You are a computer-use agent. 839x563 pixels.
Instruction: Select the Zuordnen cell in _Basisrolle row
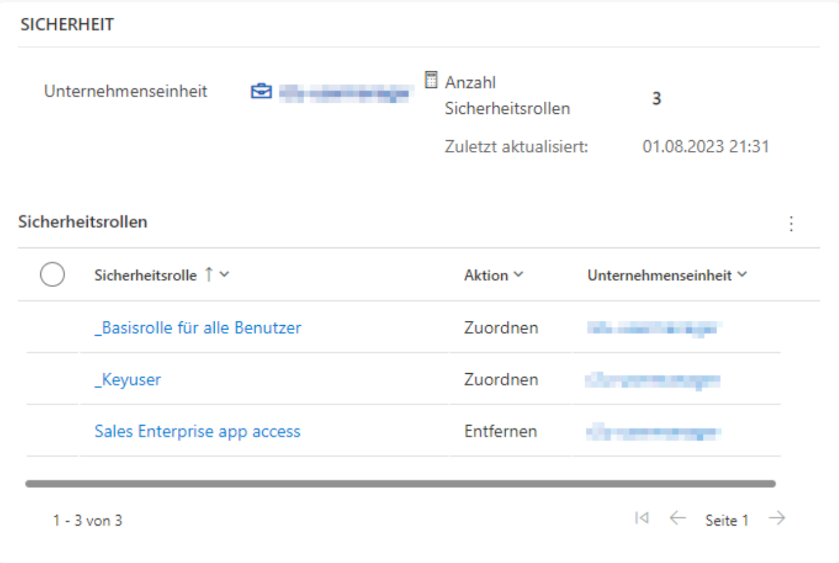(x=501, y=327)
